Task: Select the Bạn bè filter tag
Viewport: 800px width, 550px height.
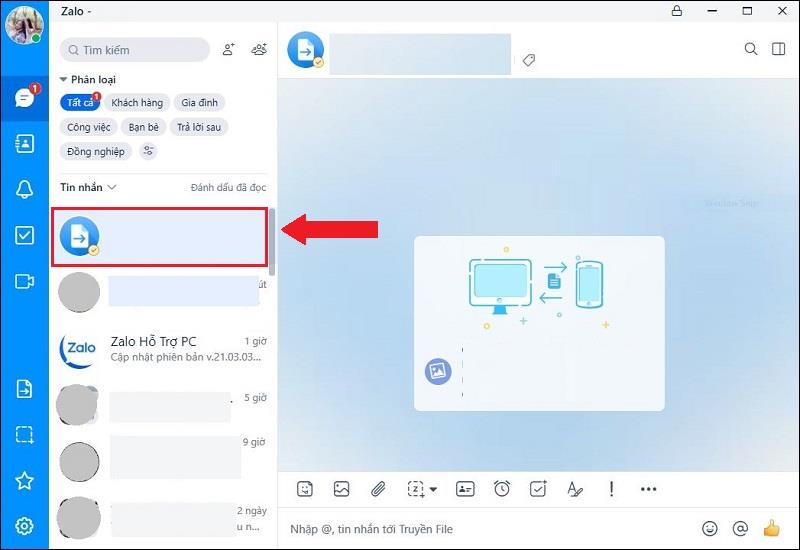Action: click(x=143, y=127)
